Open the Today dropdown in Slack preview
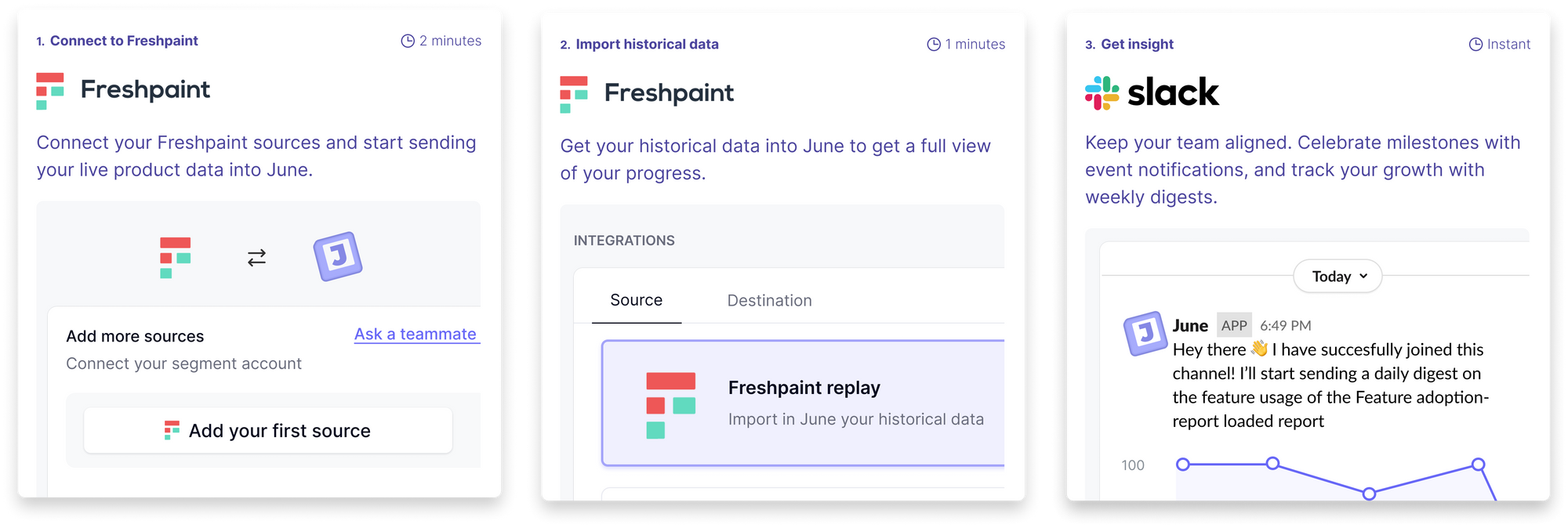Viewport: 1568px width, 528px height. [x=1338, y=277]
